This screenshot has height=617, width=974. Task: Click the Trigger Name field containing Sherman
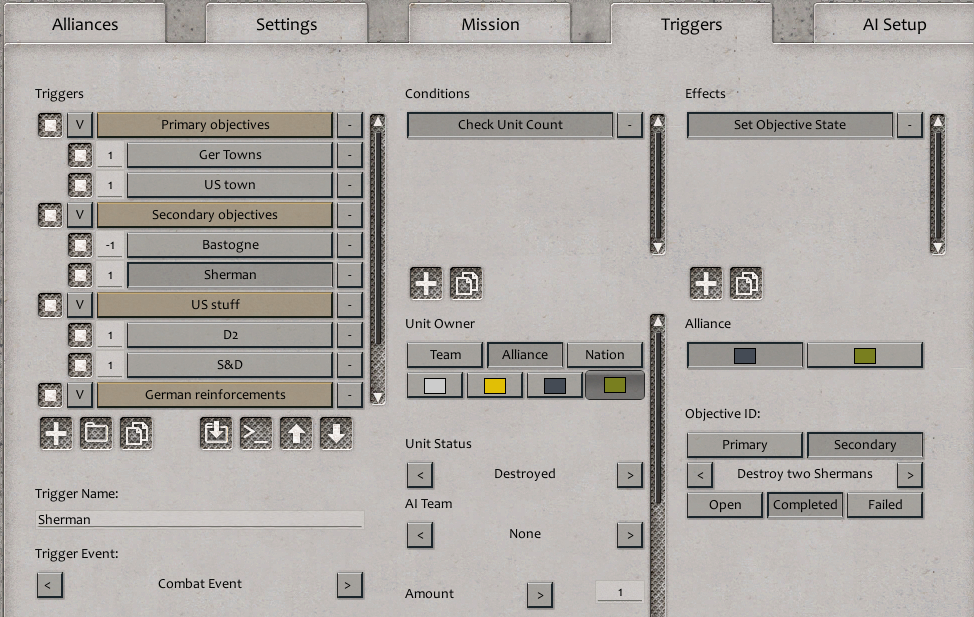[x=200, y=519]
